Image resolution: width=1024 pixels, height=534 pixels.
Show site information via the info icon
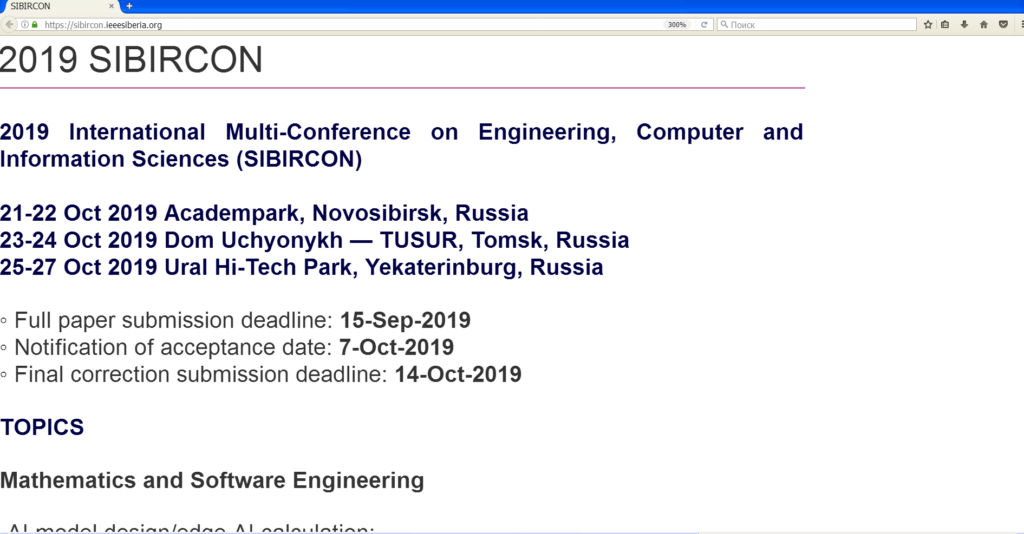(x=25, y=25)
